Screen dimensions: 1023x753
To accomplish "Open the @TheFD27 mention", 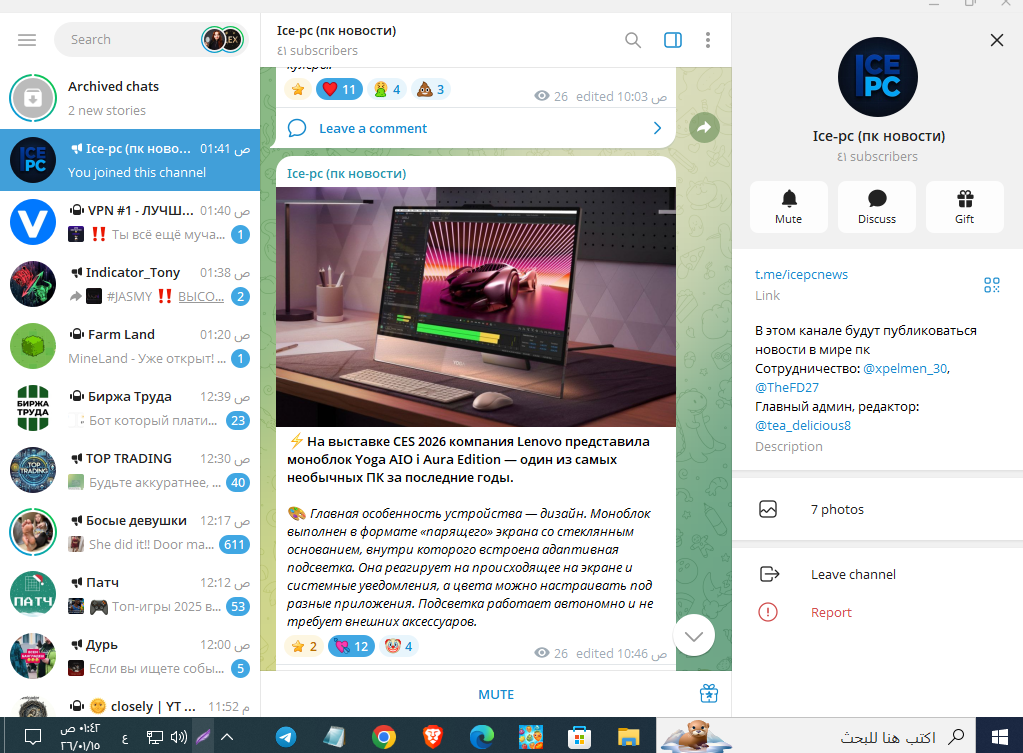I will click(x=787, y=388).
